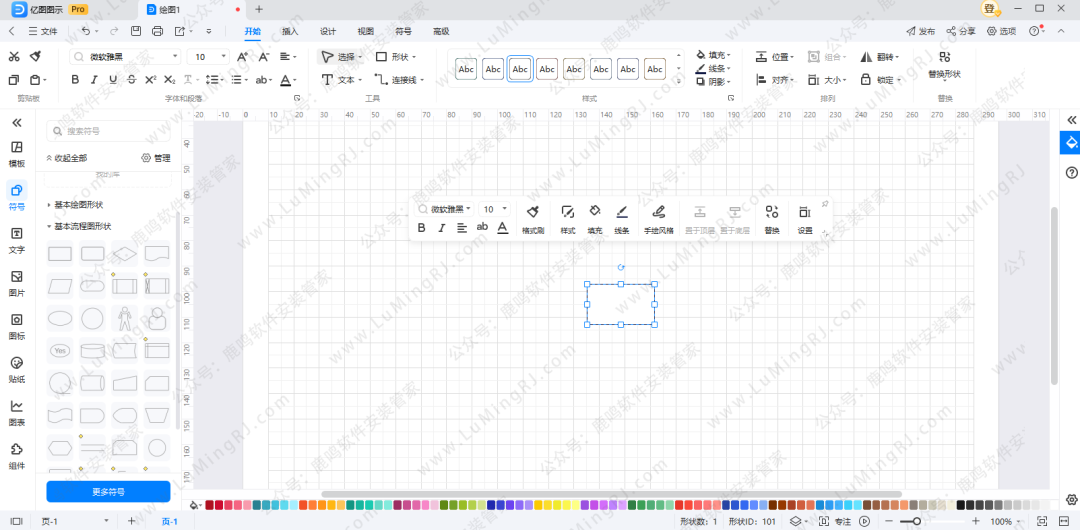Open the 贴纸 stickers panel in sidebar
The image size is (1080, 530).
tap(16, 368)
